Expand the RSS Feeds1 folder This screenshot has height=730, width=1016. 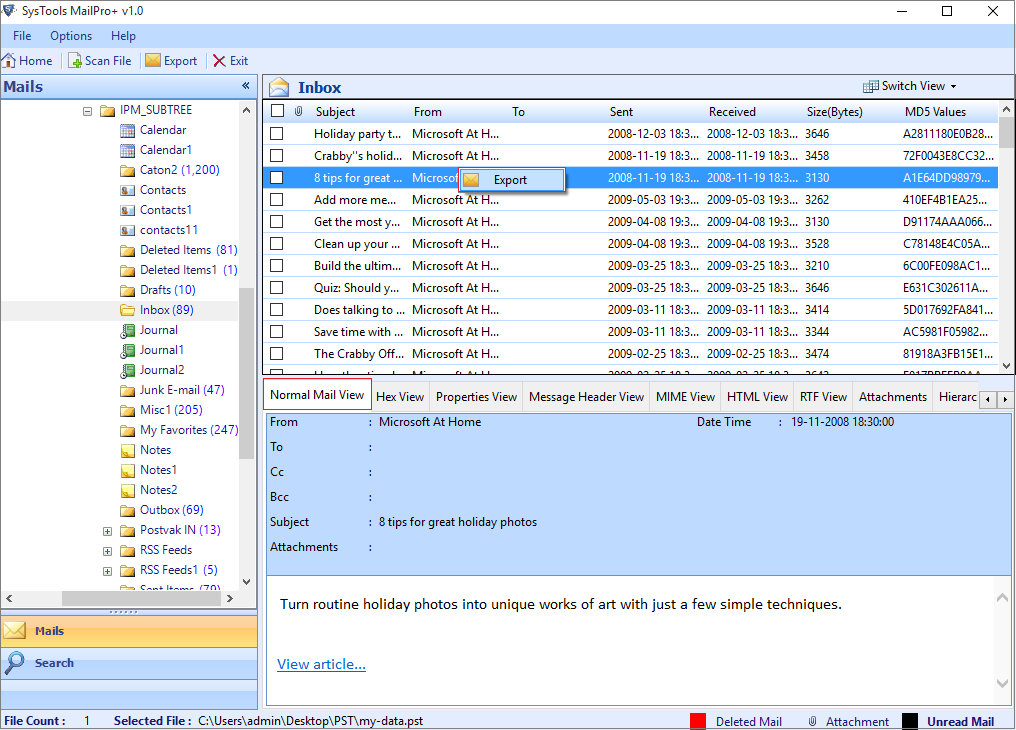[108, 571]
